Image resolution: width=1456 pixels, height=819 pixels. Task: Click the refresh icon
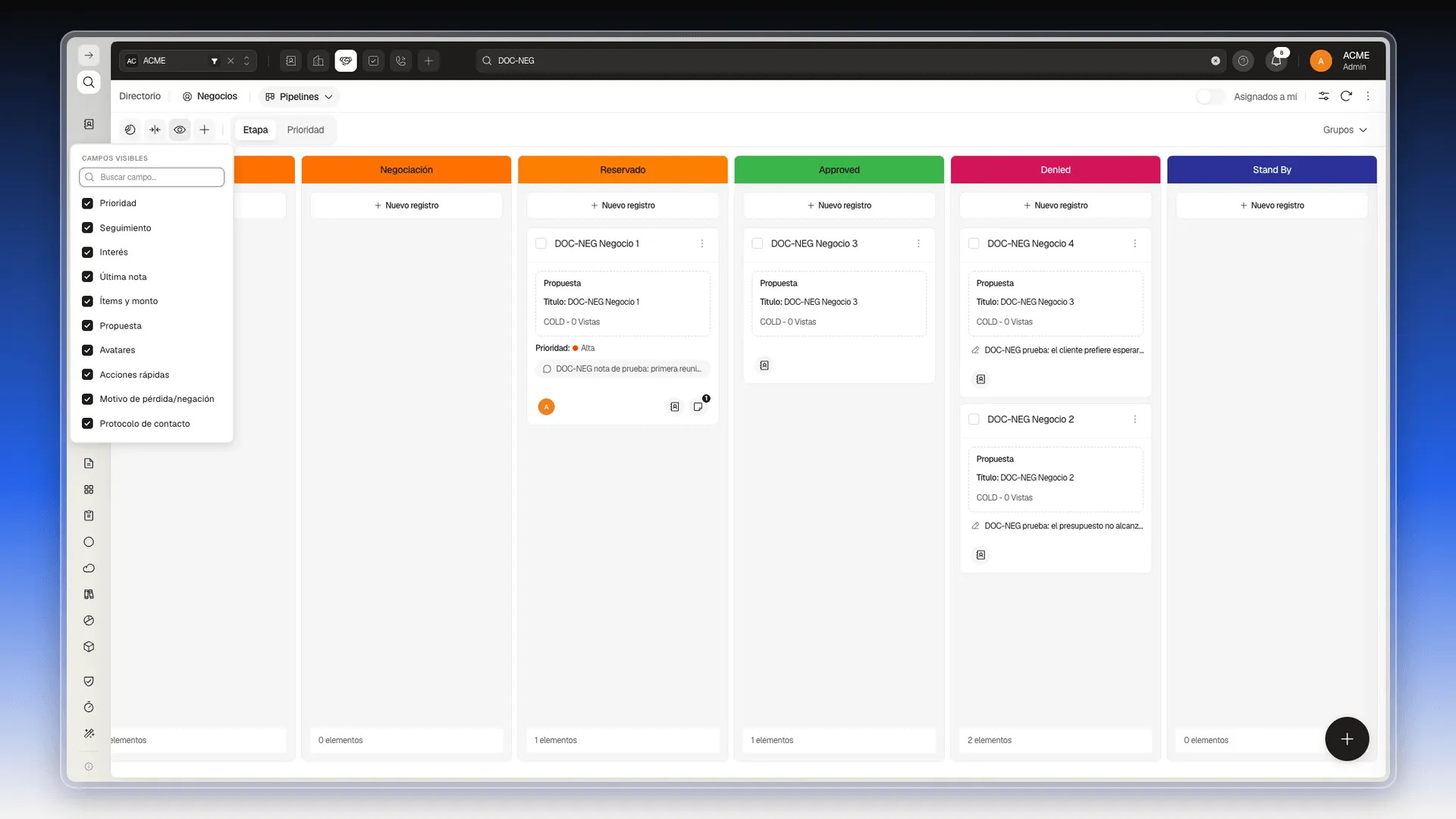coord(1346,96)
